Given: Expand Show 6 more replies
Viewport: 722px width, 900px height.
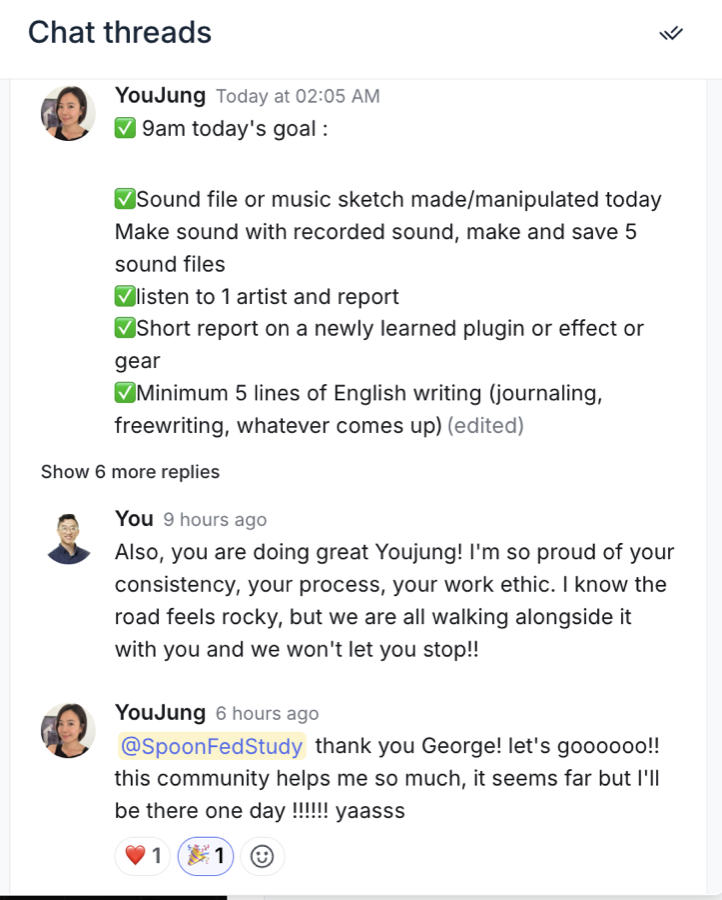Looking at the screenshot, I should 130,472.
